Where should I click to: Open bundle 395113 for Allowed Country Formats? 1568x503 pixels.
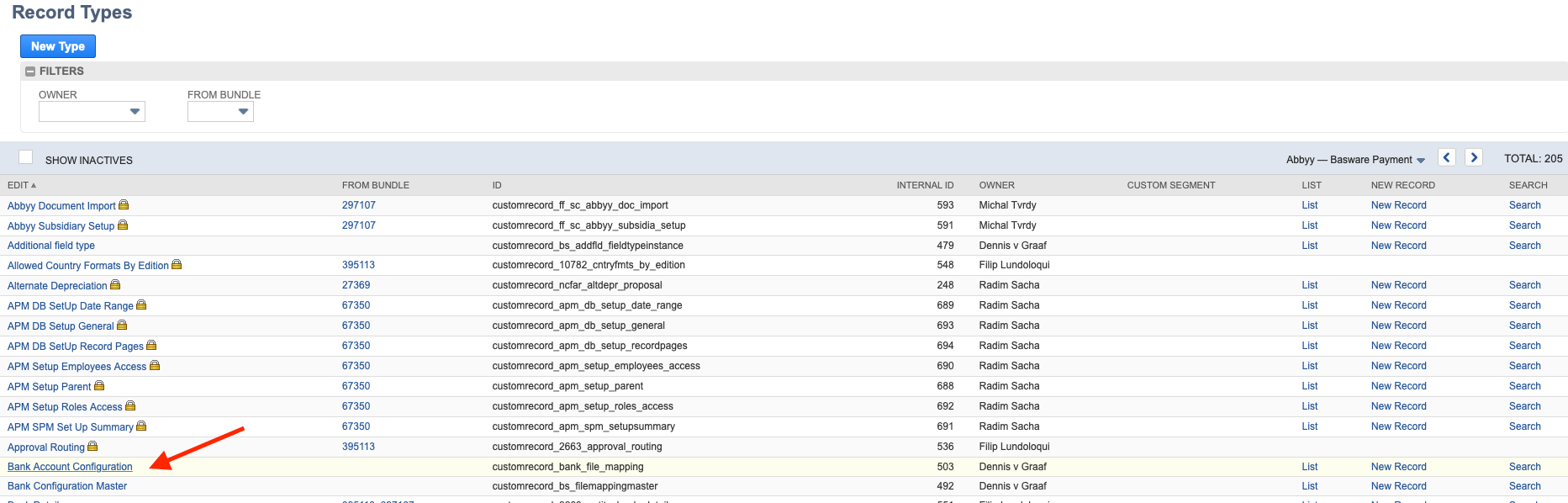tap(358, 265)
